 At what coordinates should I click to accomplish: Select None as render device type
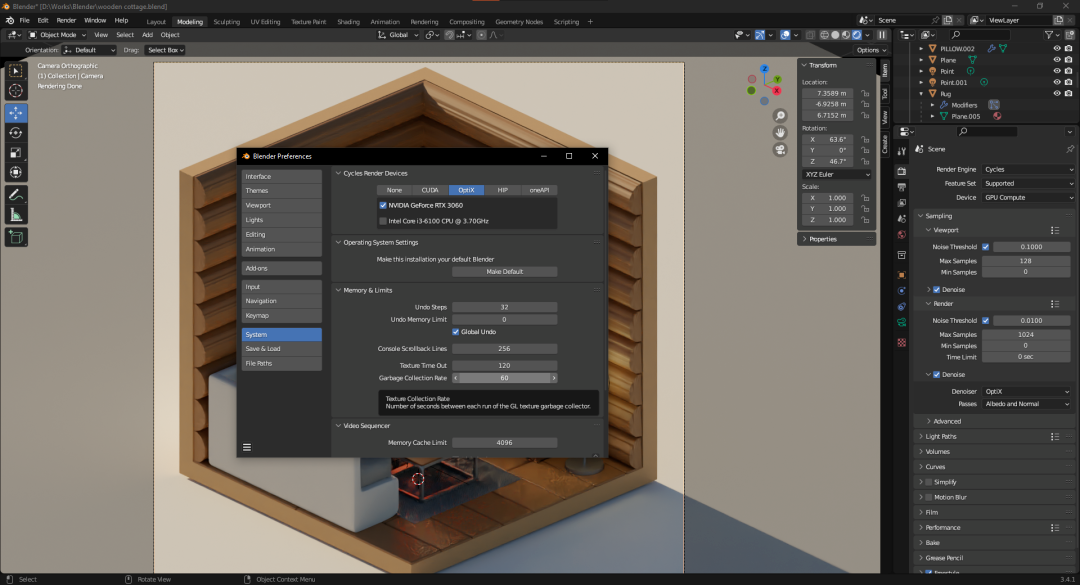(x=394, y=190)
